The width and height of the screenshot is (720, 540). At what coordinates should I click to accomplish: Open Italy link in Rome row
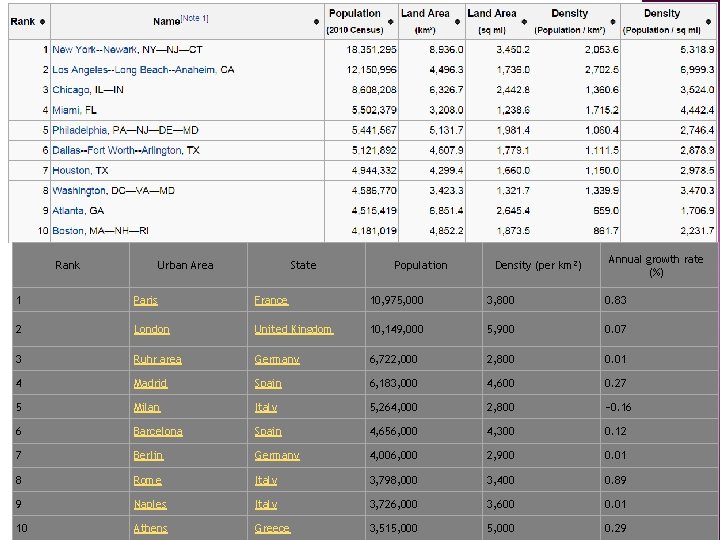tap(266, 480)
